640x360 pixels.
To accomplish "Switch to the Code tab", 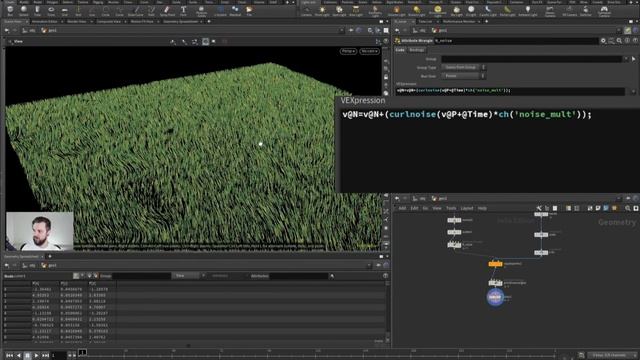I will [x=400, y=50].
